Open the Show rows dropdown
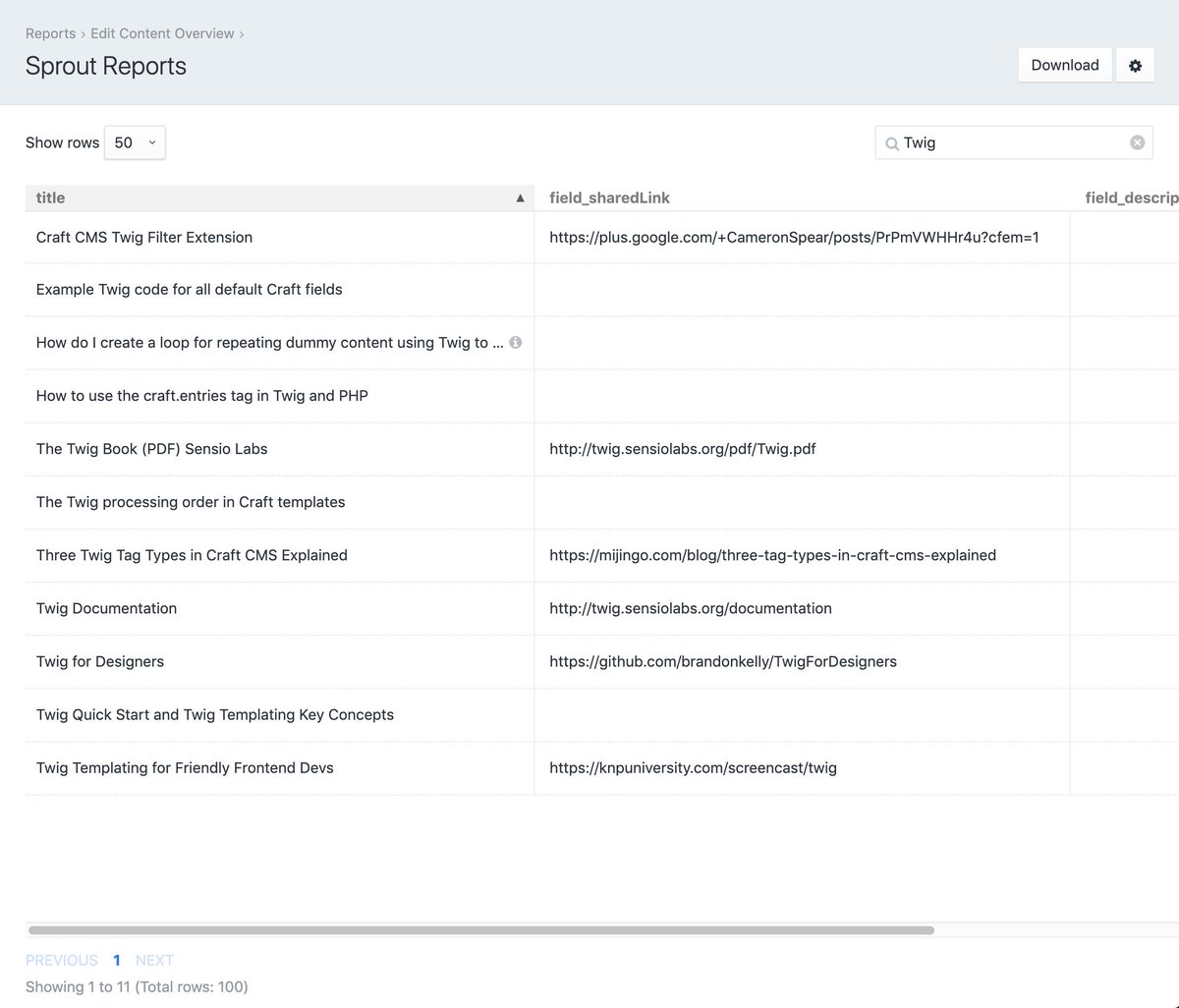This screenshot has width=1179, height=1008. 135,142
